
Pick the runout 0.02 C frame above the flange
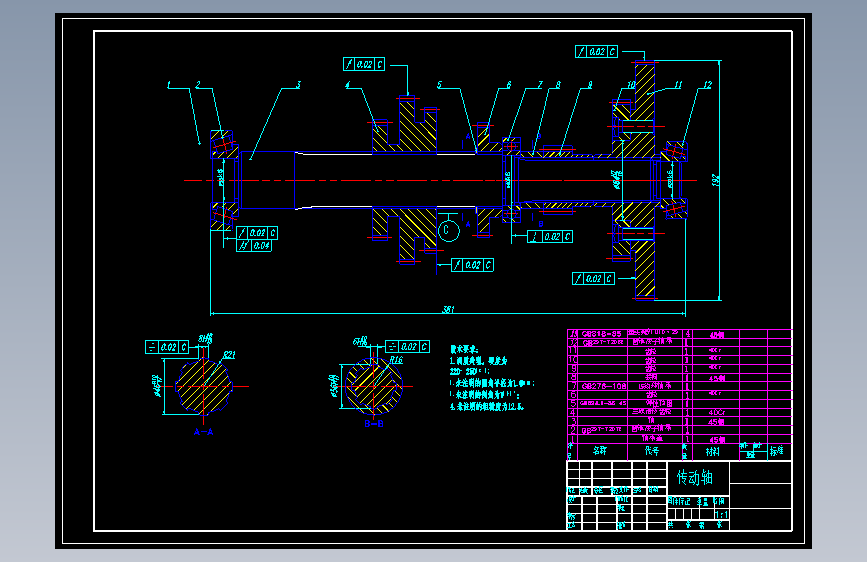pos(596,52)
